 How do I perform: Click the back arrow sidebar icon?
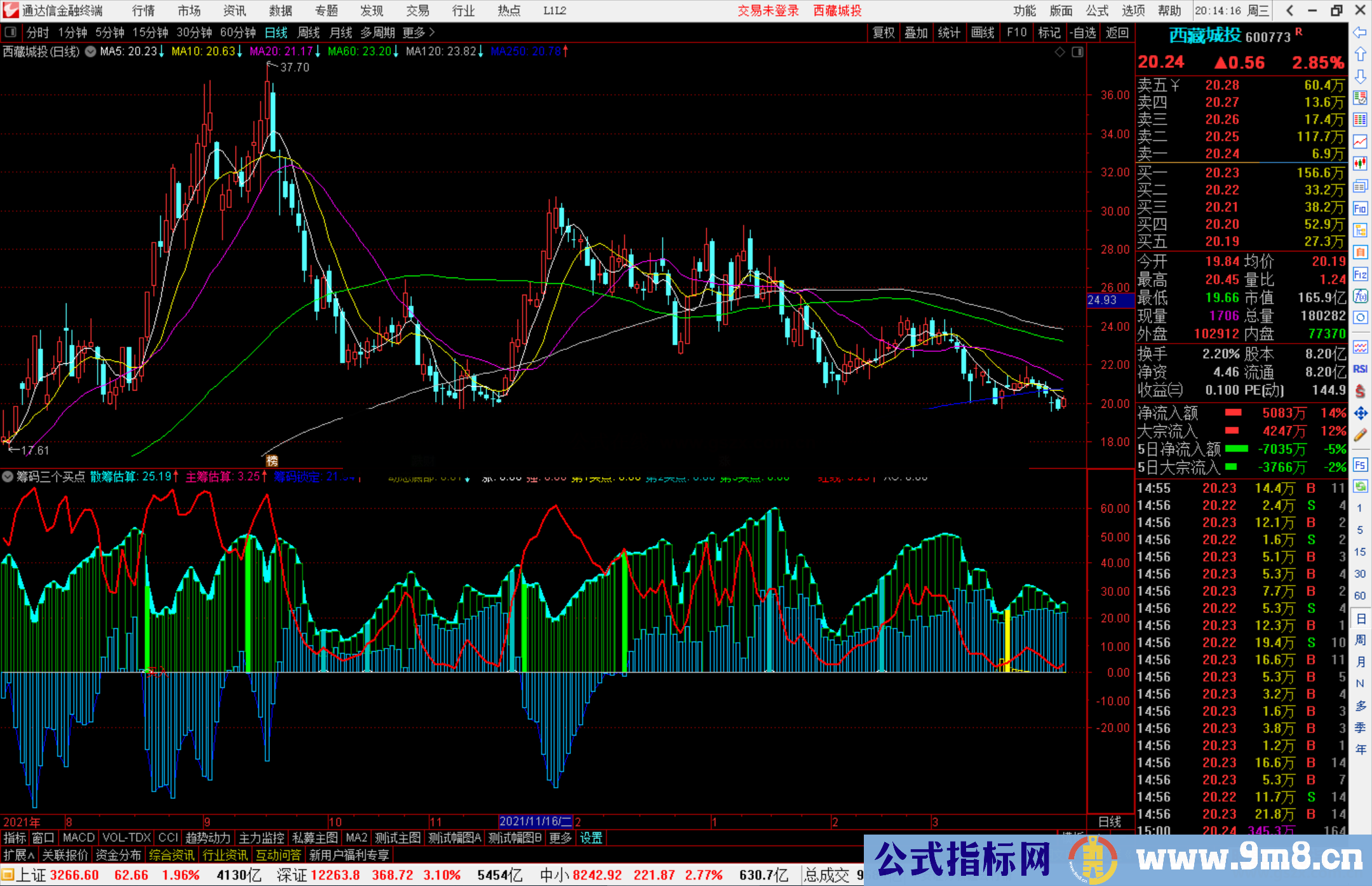click(1360, 32)
